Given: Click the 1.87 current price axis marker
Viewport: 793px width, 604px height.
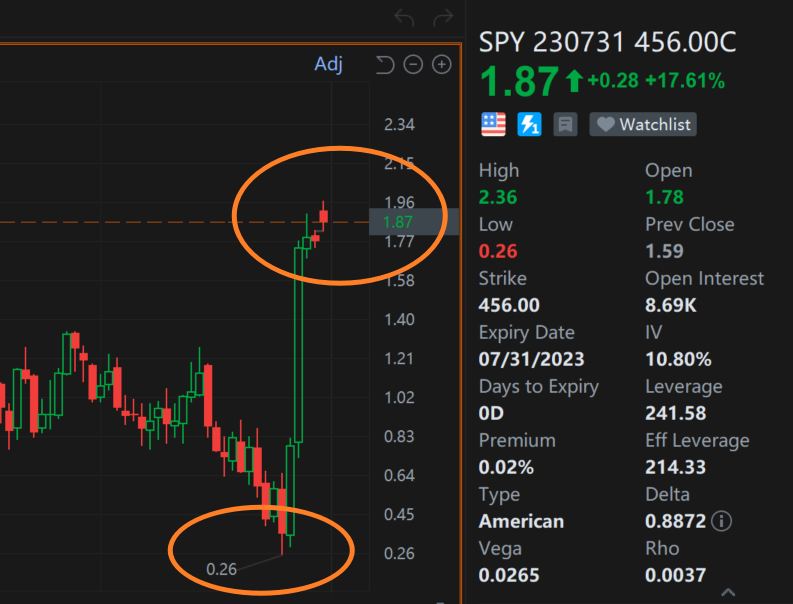Looking at the screenshot, I should point(414,222).
